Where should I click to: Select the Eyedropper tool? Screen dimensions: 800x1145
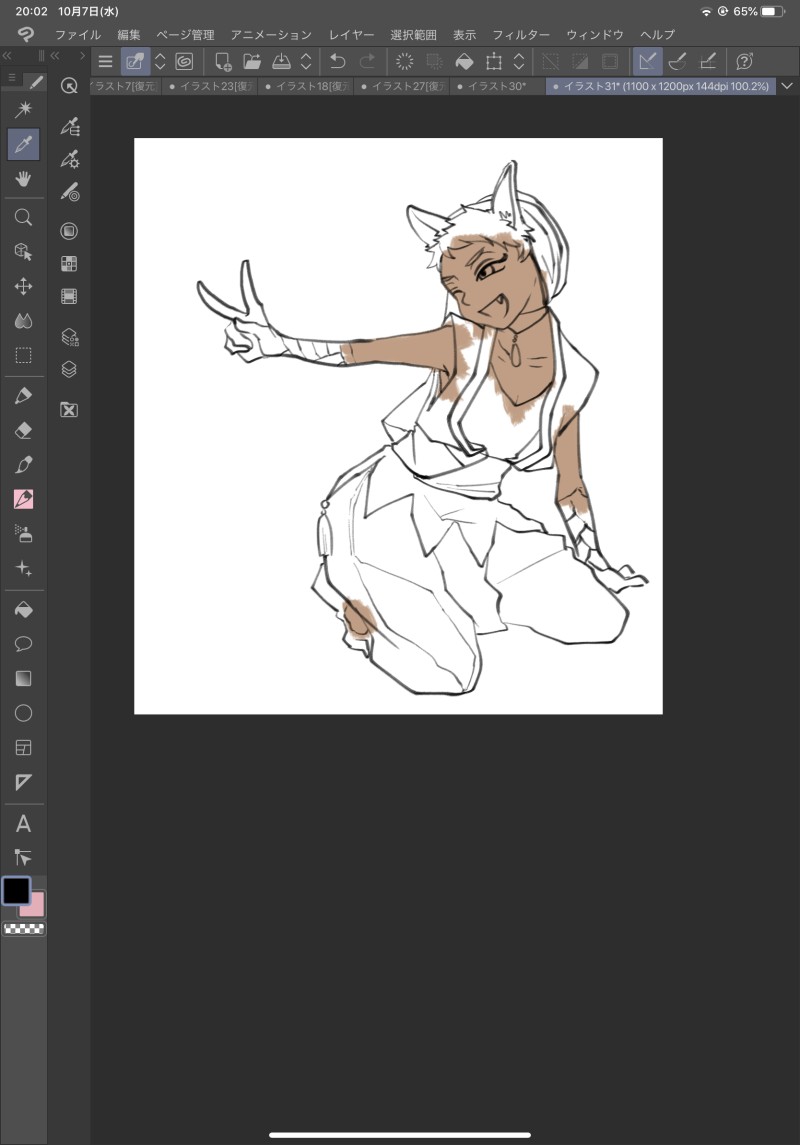[x=23, y=144]
